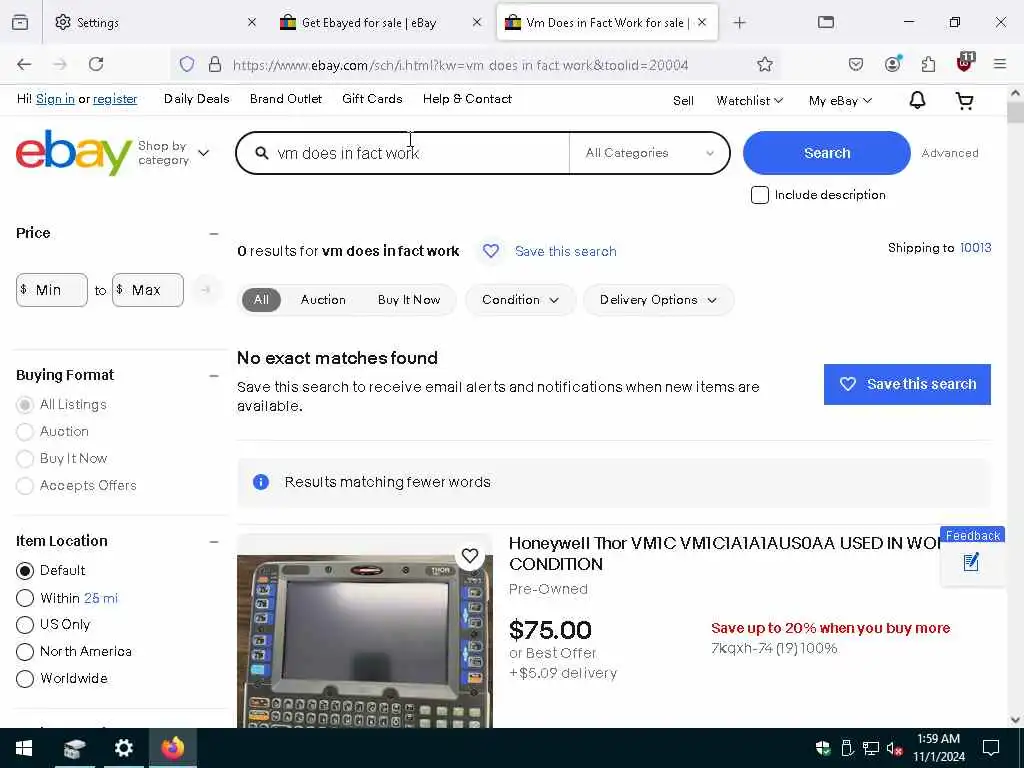Screen dimensions: 1024x768
Task: Open the Watchlist dropdown
Action: pyautogui.click(x=749, y=101)
